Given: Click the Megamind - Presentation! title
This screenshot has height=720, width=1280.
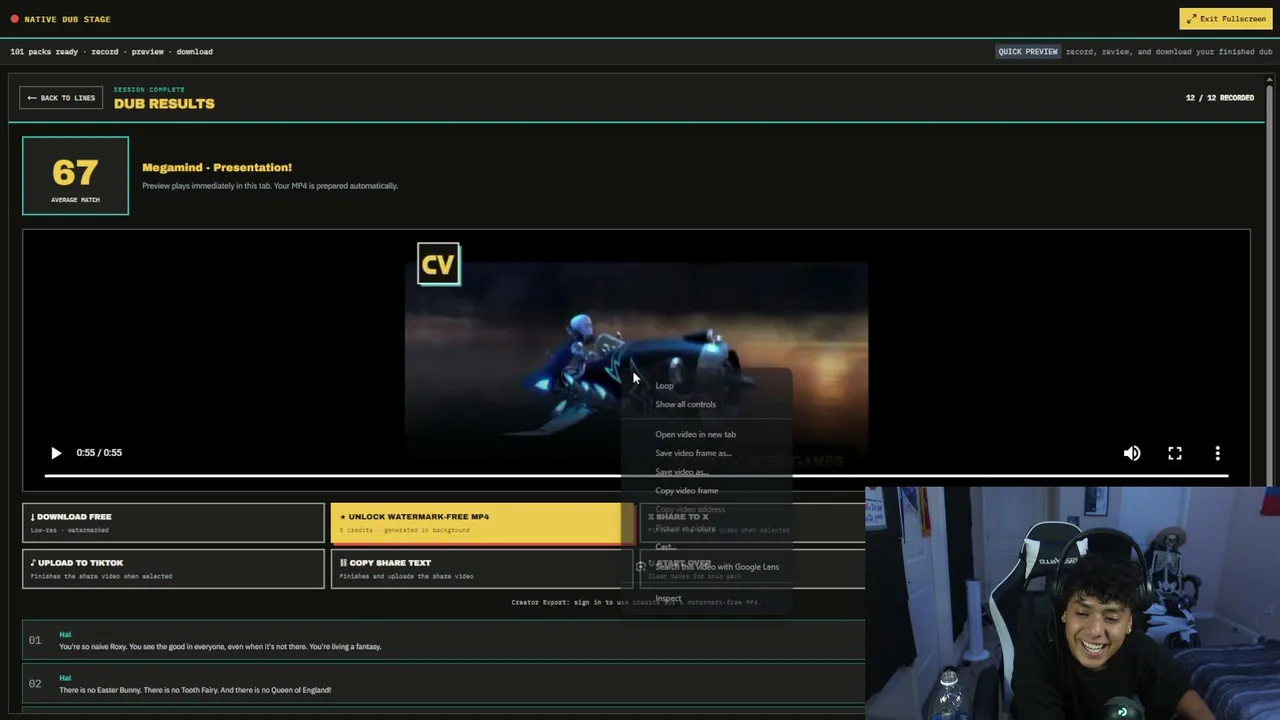Looking at the screenshot, I should click(217, 168).
